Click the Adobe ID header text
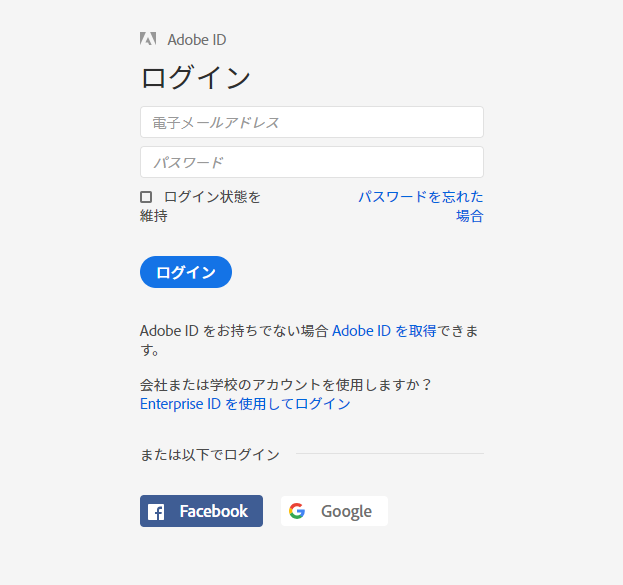Viewport: 623px width, 585px height. (197, 40)
